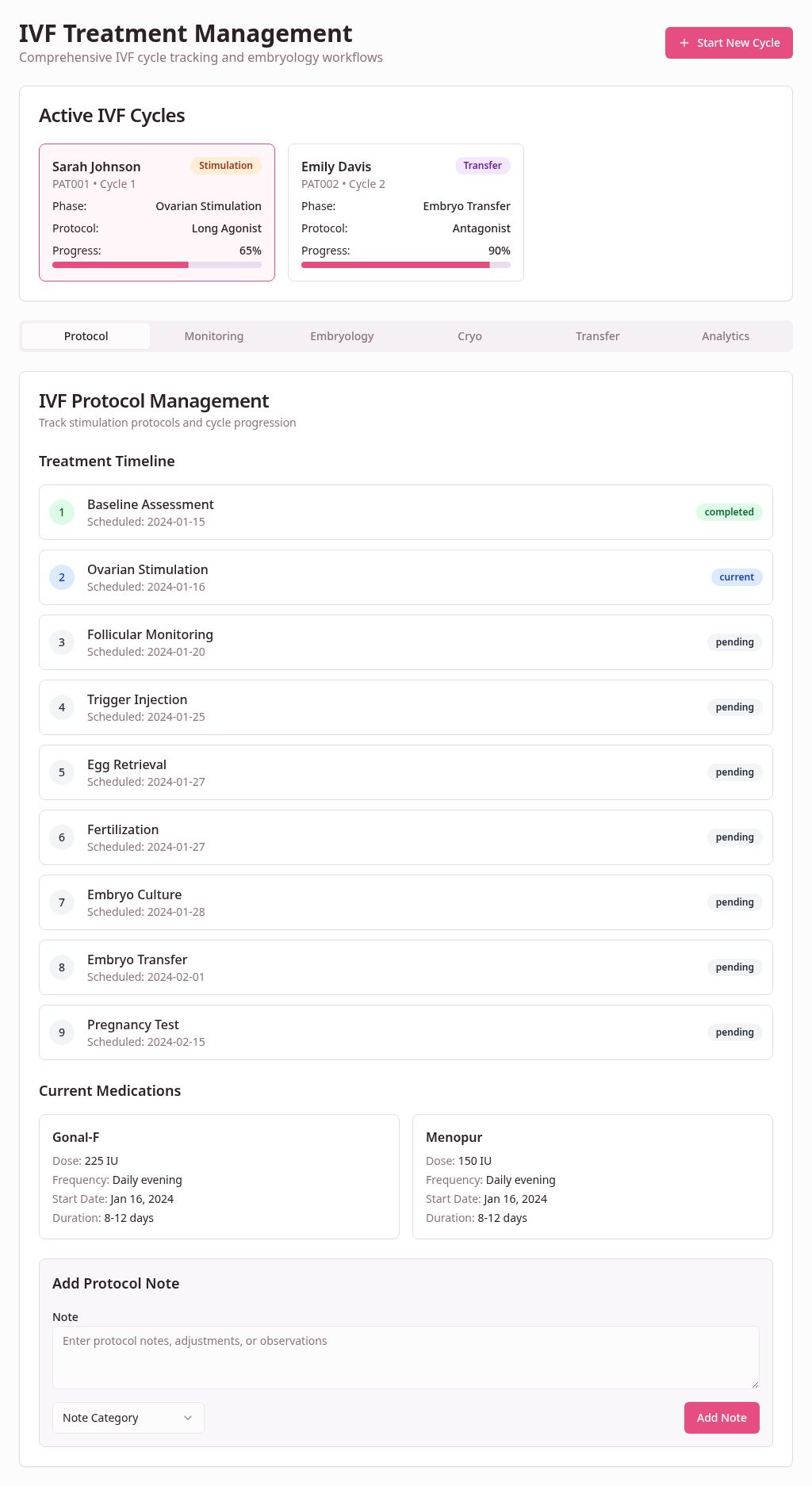Viewport: 812px width, 1486px height.
Task: Open the Gonal-F medication card
Action: coord(219,1177)
